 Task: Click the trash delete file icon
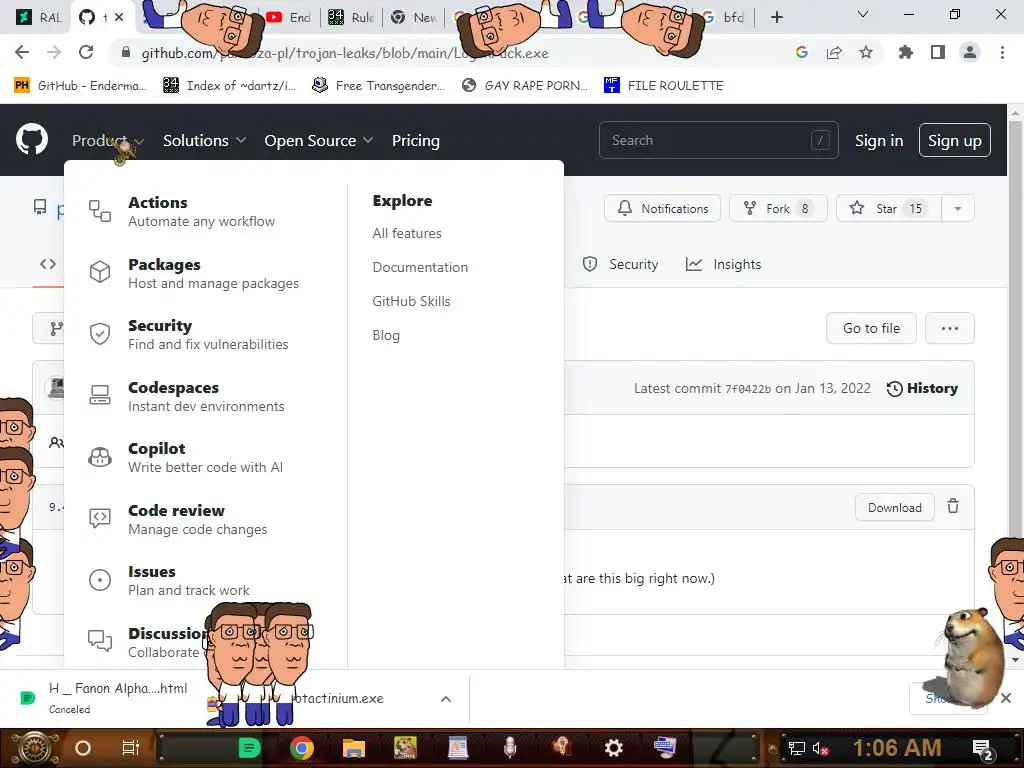coord(953,506)
